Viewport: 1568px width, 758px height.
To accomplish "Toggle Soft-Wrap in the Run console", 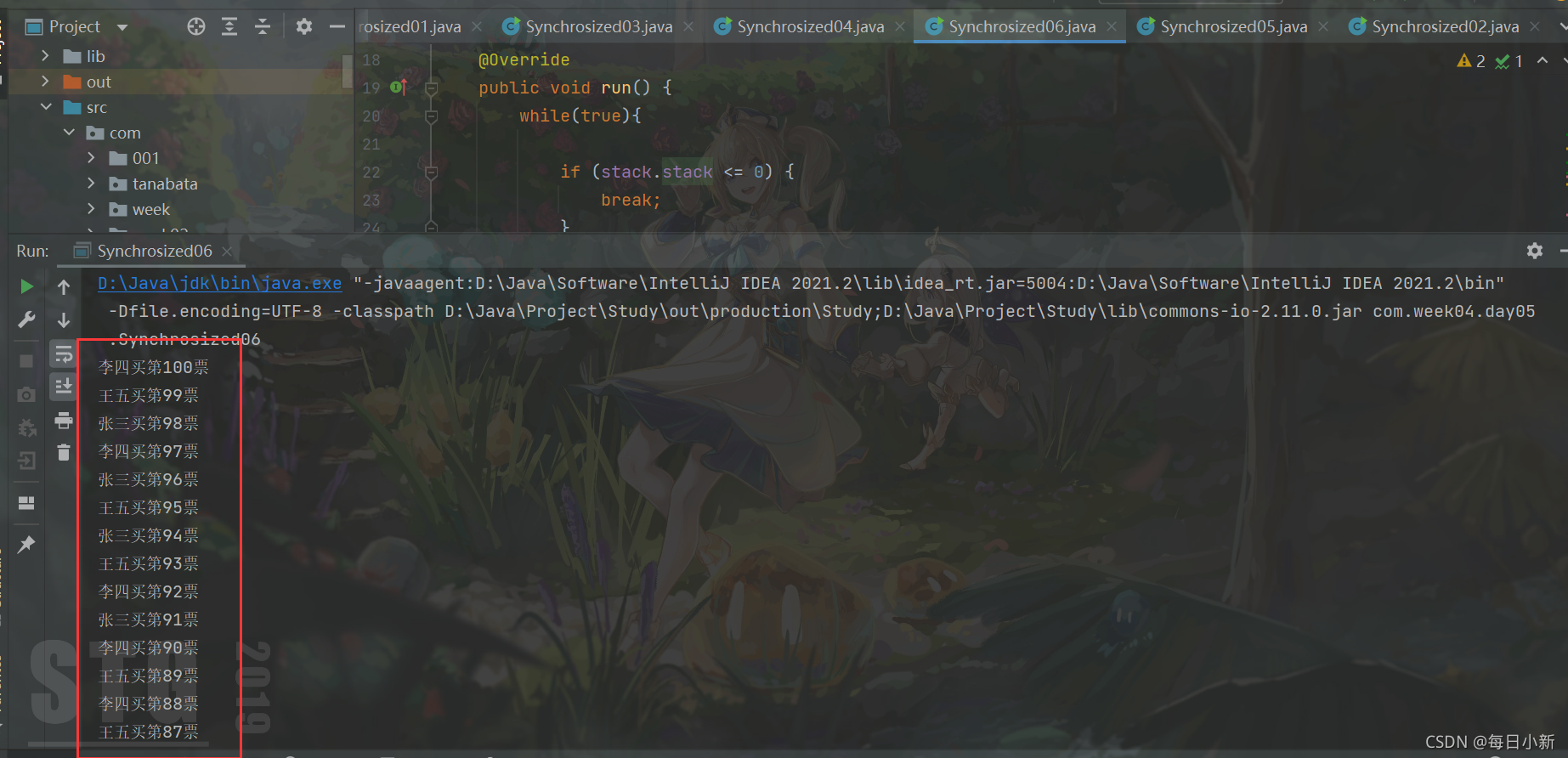I will coord(64,354).
